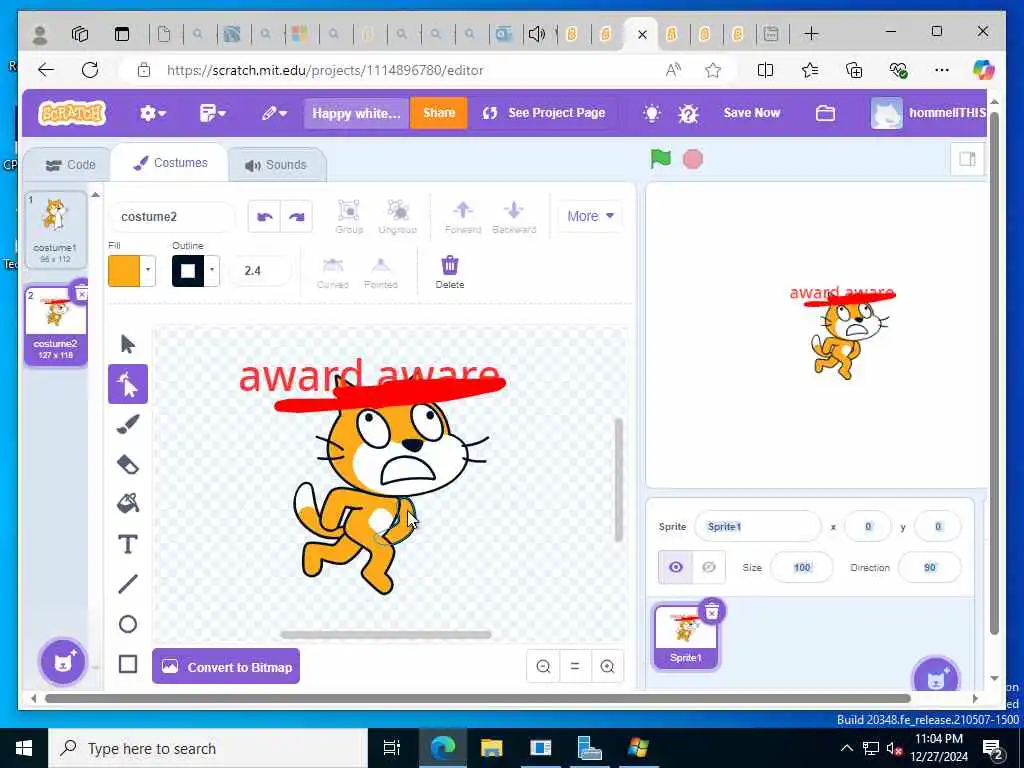Click the Sprite1 name field

pyautogui.click(x=758, y=526)
